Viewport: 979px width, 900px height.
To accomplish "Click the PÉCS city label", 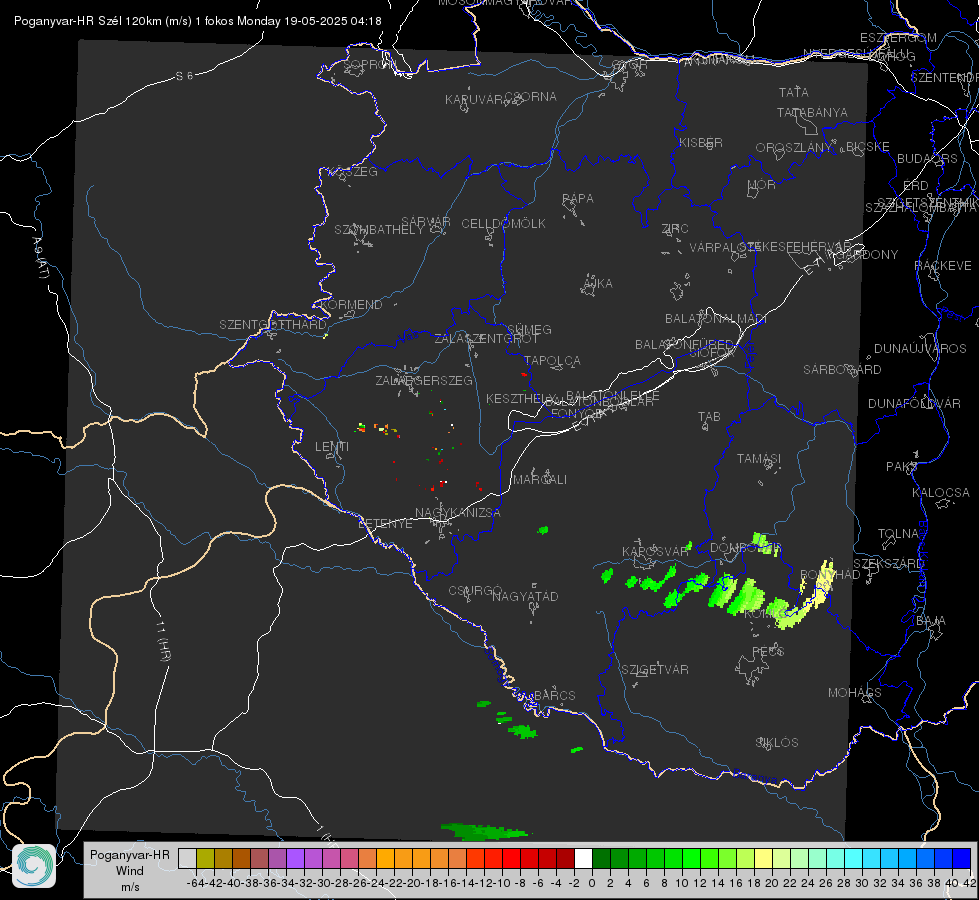I will [768, 651].
